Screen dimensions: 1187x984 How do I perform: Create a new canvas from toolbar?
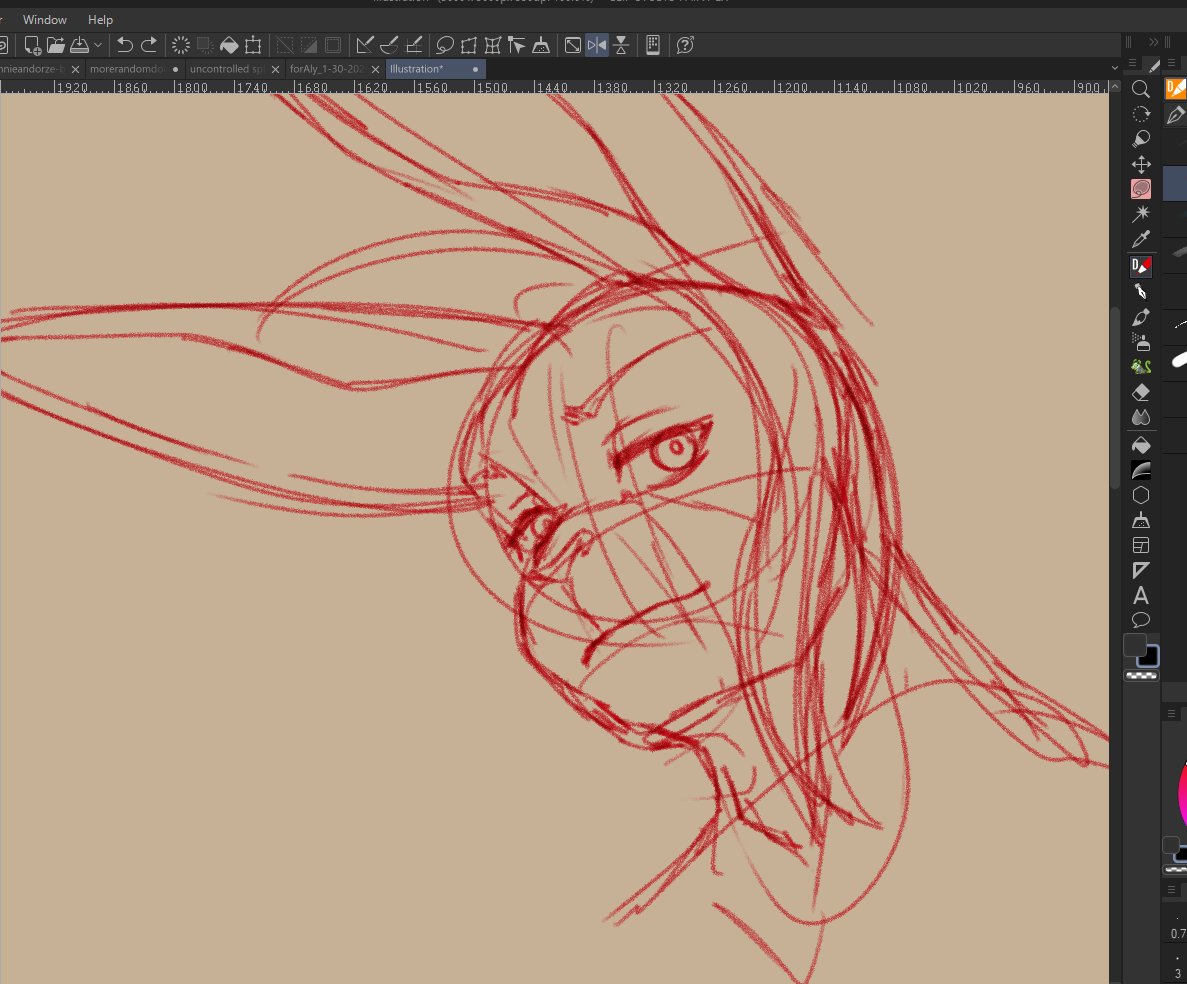[32, 45]
